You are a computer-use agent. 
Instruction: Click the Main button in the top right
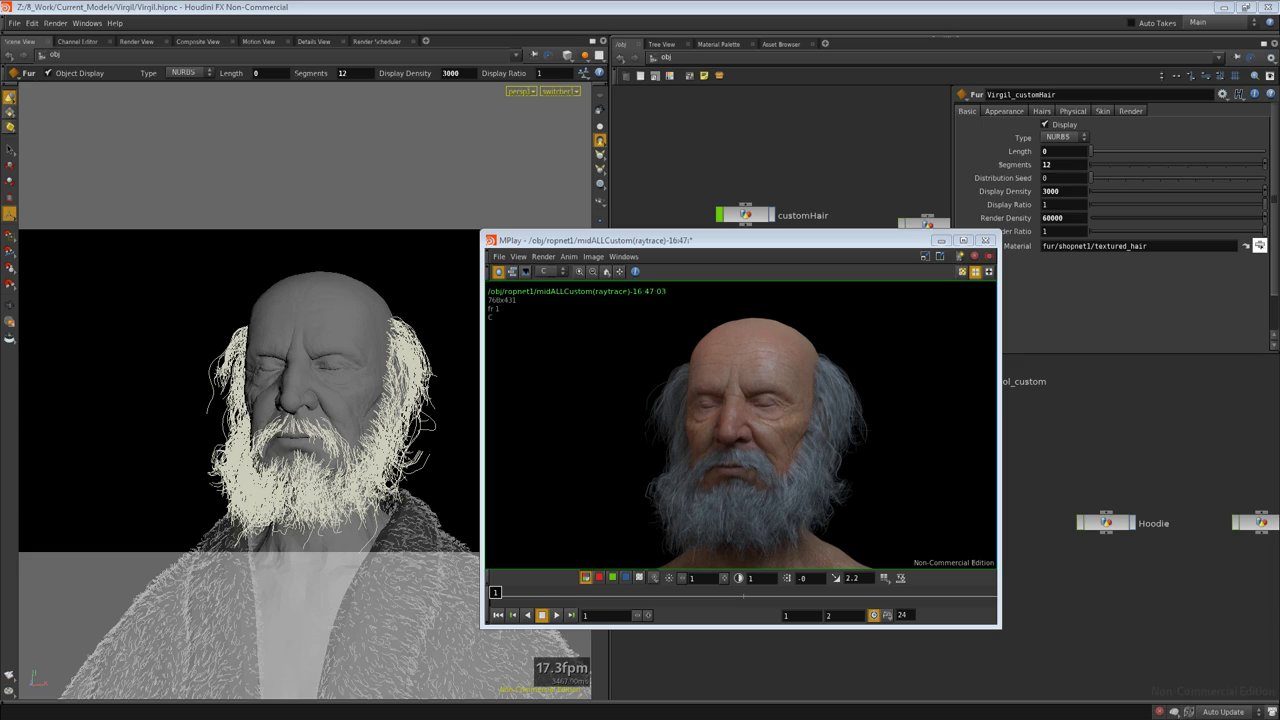pos(1199,22)
